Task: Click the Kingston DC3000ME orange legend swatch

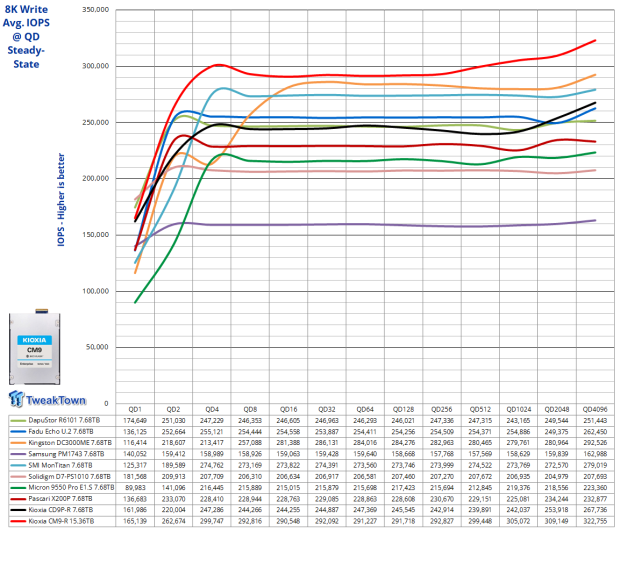Action: [x=18, y=443]
